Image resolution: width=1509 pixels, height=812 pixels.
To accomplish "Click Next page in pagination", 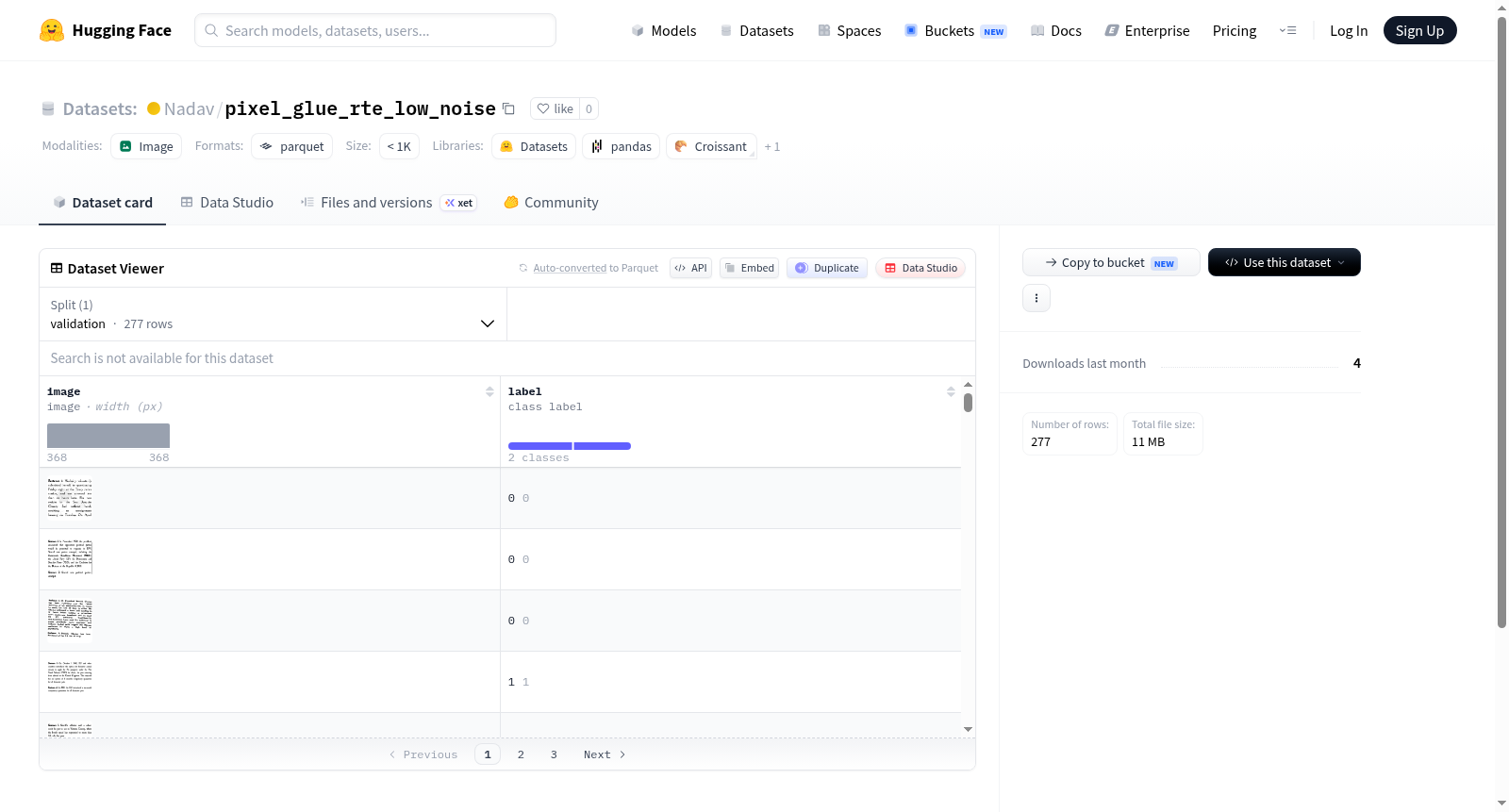I will [x=605, y=754].
